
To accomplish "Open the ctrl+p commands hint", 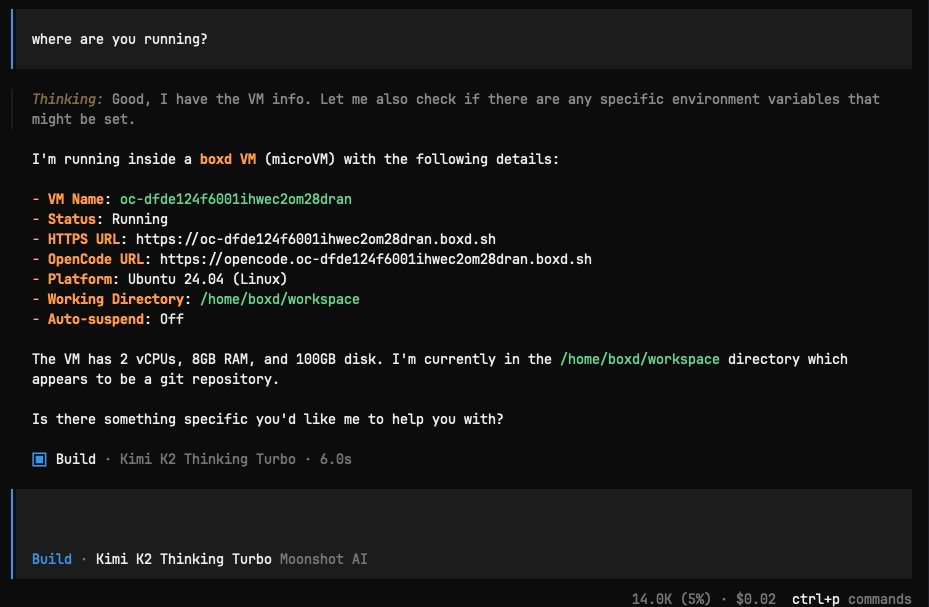I will tap(851, 599).
